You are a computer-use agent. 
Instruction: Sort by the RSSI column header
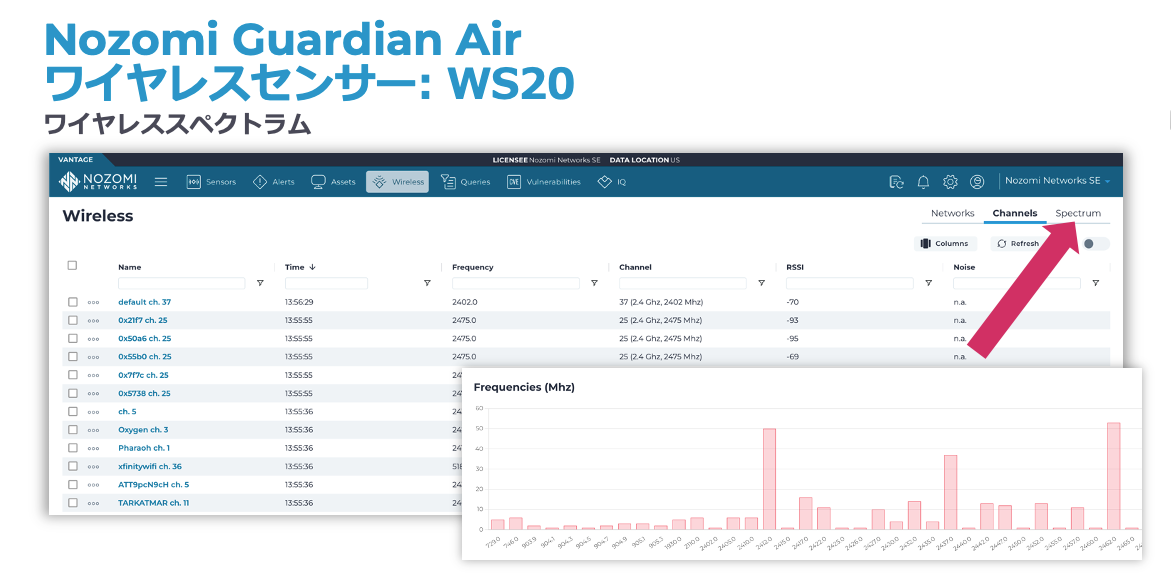[x=795, y=266]
